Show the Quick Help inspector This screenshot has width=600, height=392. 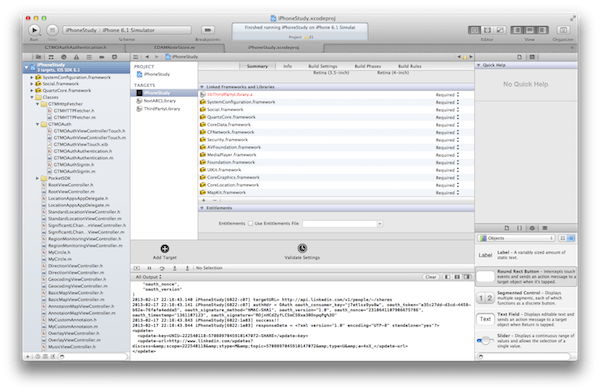(532, 57)
